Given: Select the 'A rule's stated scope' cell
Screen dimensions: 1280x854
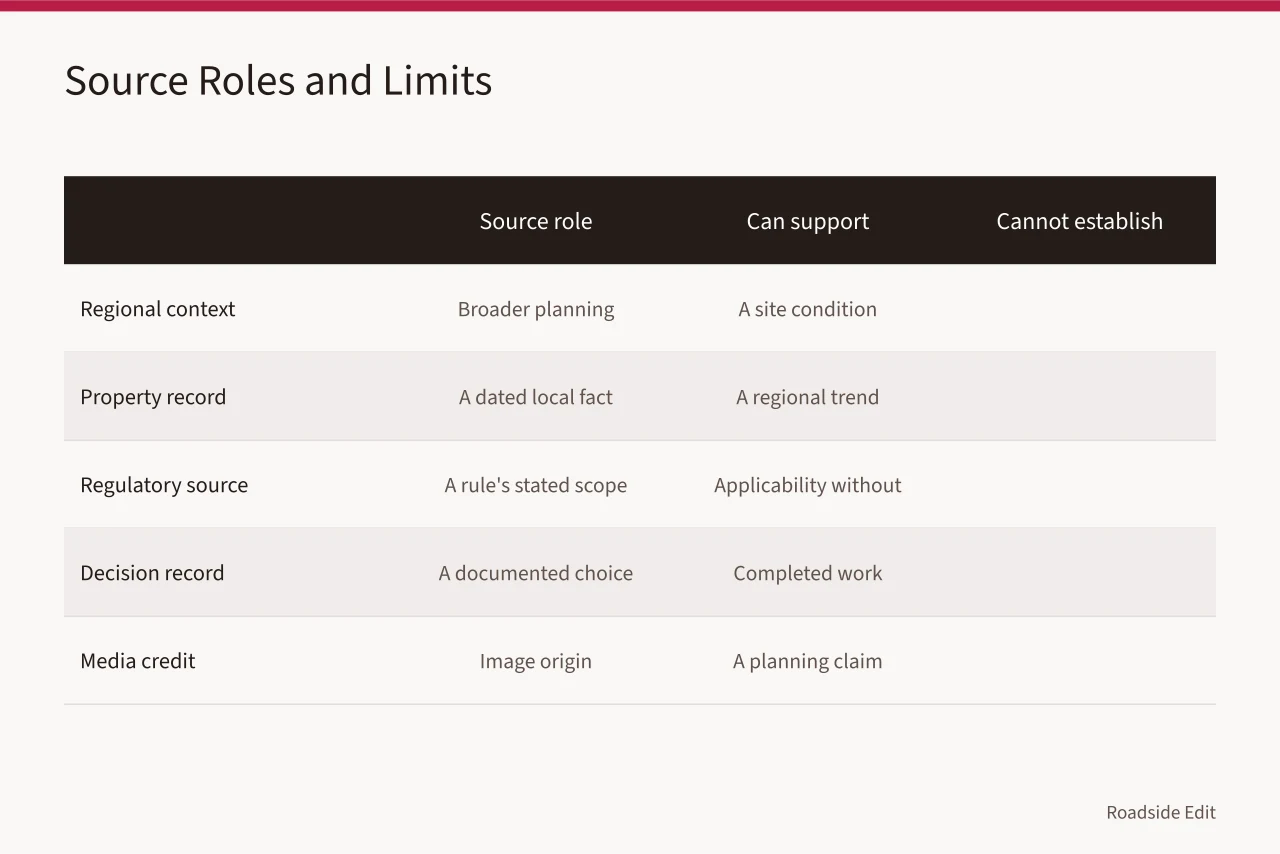Looking at the screenshot, I should pos(536,485).
